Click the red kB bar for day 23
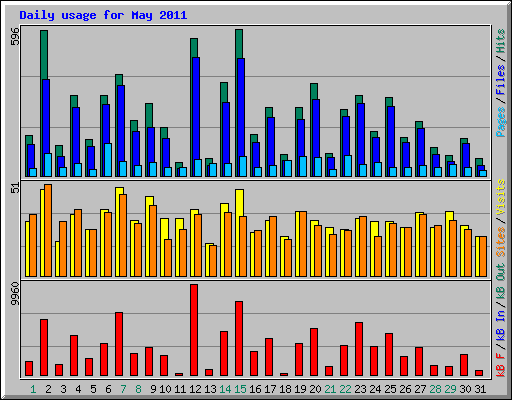Viewport: 512px width, 400px height. point(359,349)
